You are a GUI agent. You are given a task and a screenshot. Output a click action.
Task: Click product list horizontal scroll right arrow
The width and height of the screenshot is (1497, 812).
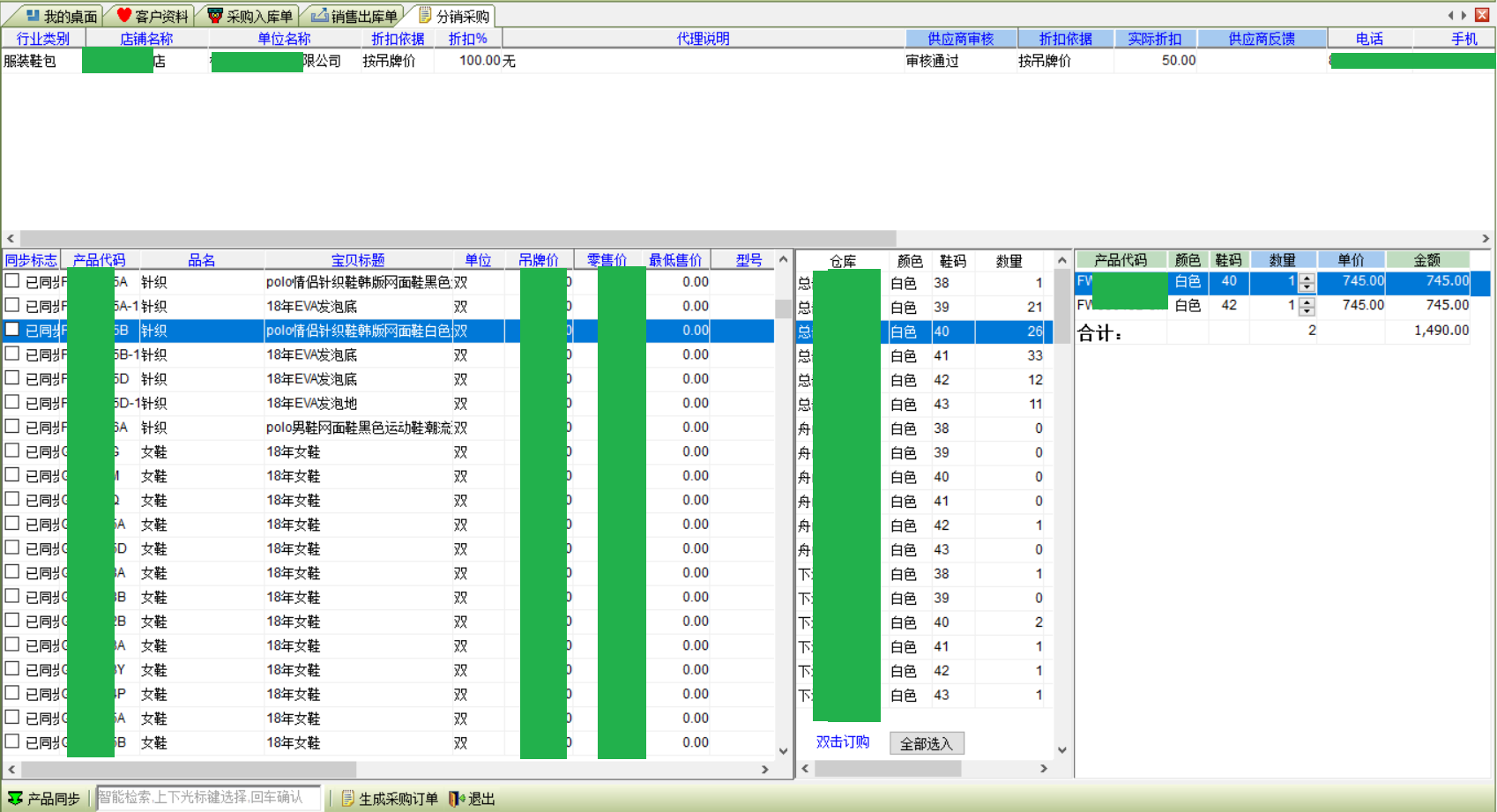click(764, 770)
